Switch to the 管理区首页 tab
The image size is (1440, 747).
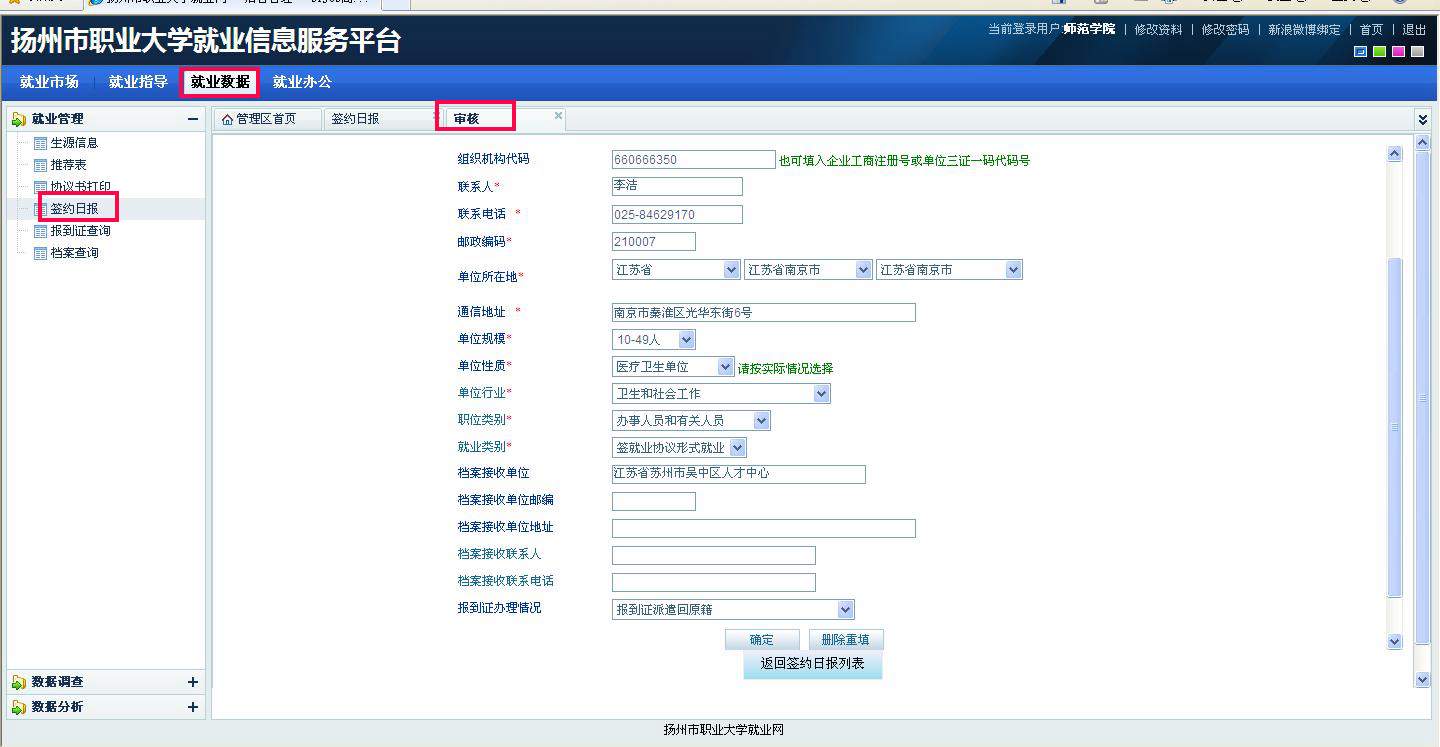coord(267,119)
